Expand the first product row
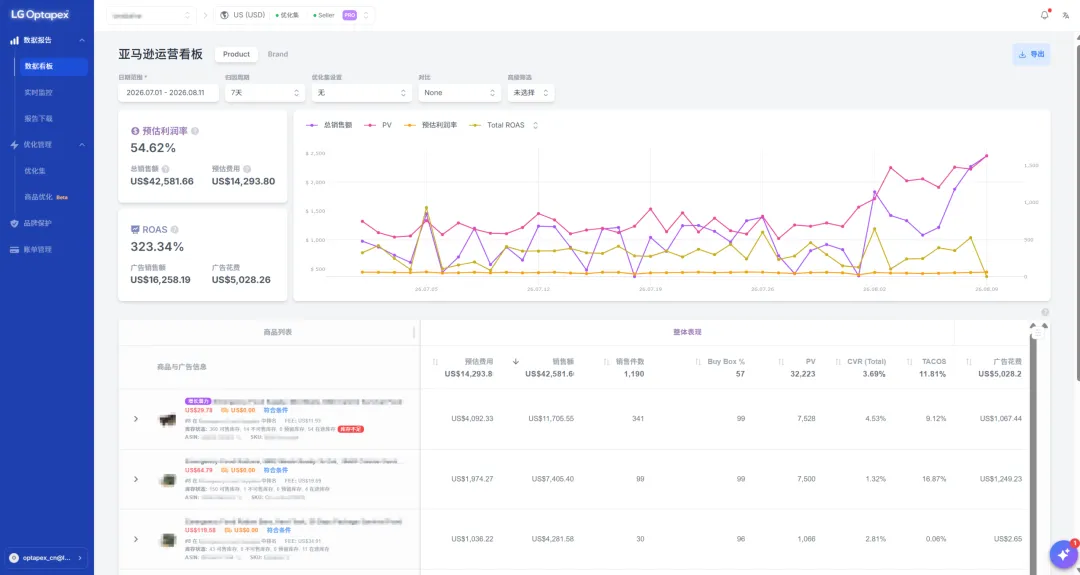Image resolution: width=1080 pixels, height=575 pixels. coord(136,419)
